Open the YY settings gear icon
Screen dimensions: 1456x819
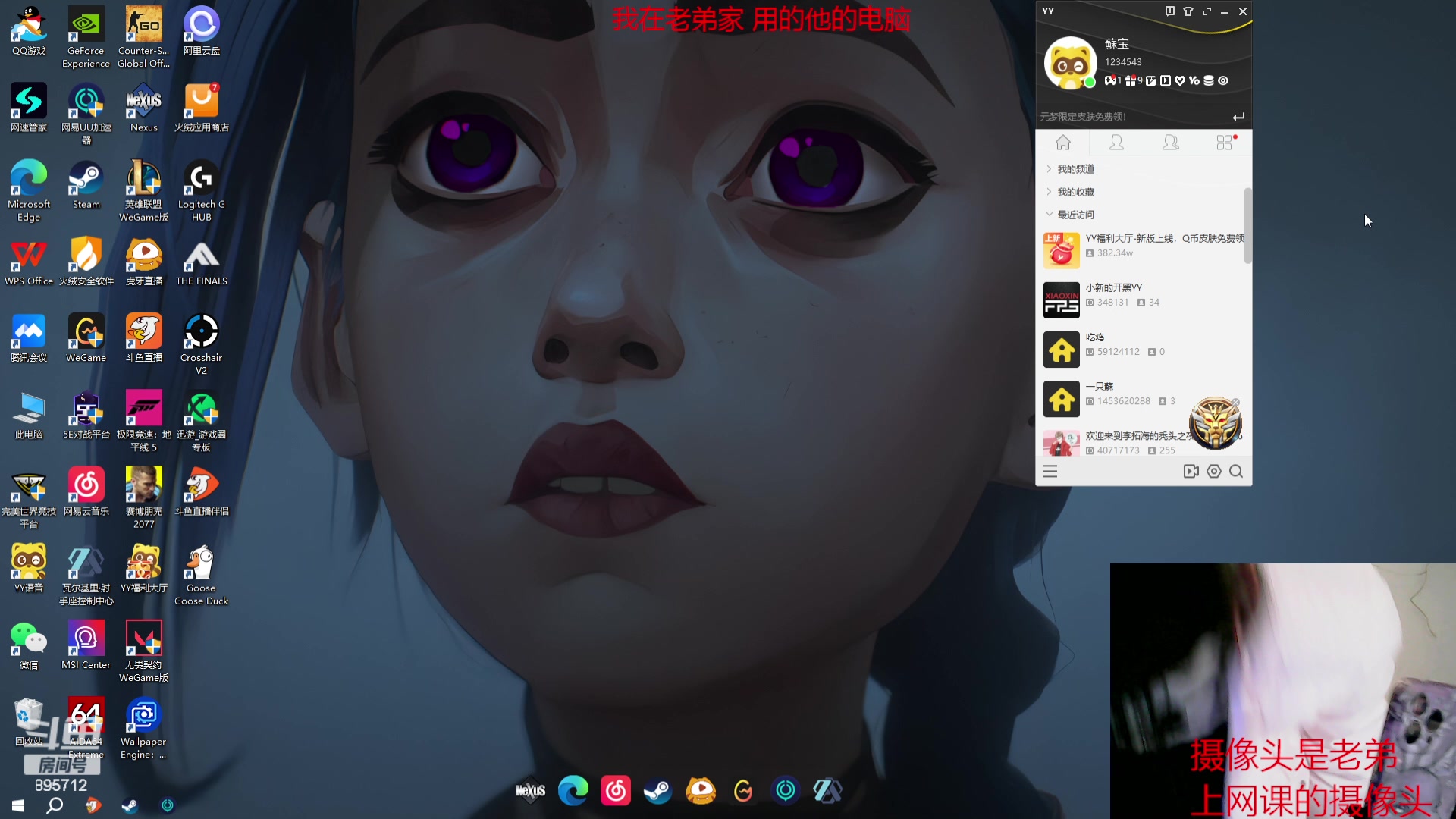tap(1213, 471)
